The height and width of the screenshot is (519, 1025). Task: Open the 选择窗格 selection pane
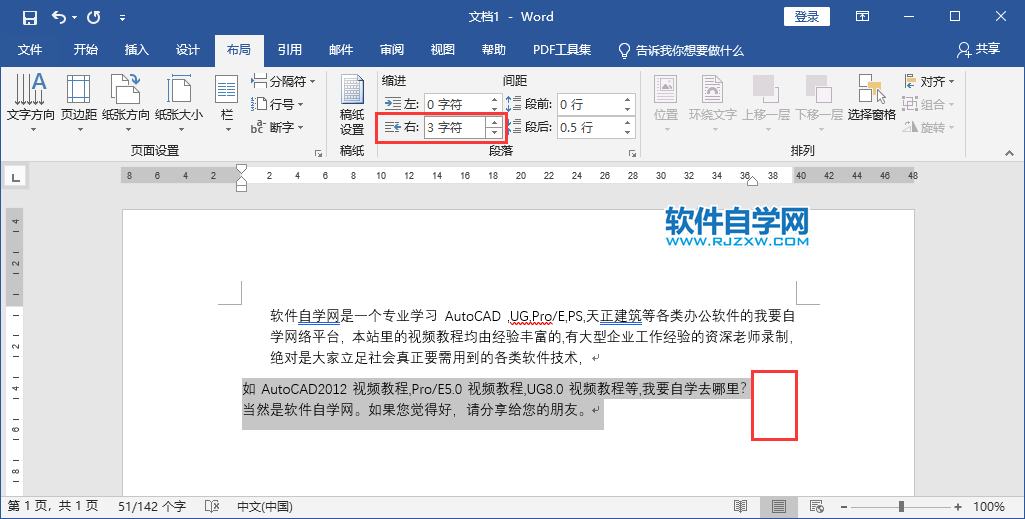tap(871, 98)
